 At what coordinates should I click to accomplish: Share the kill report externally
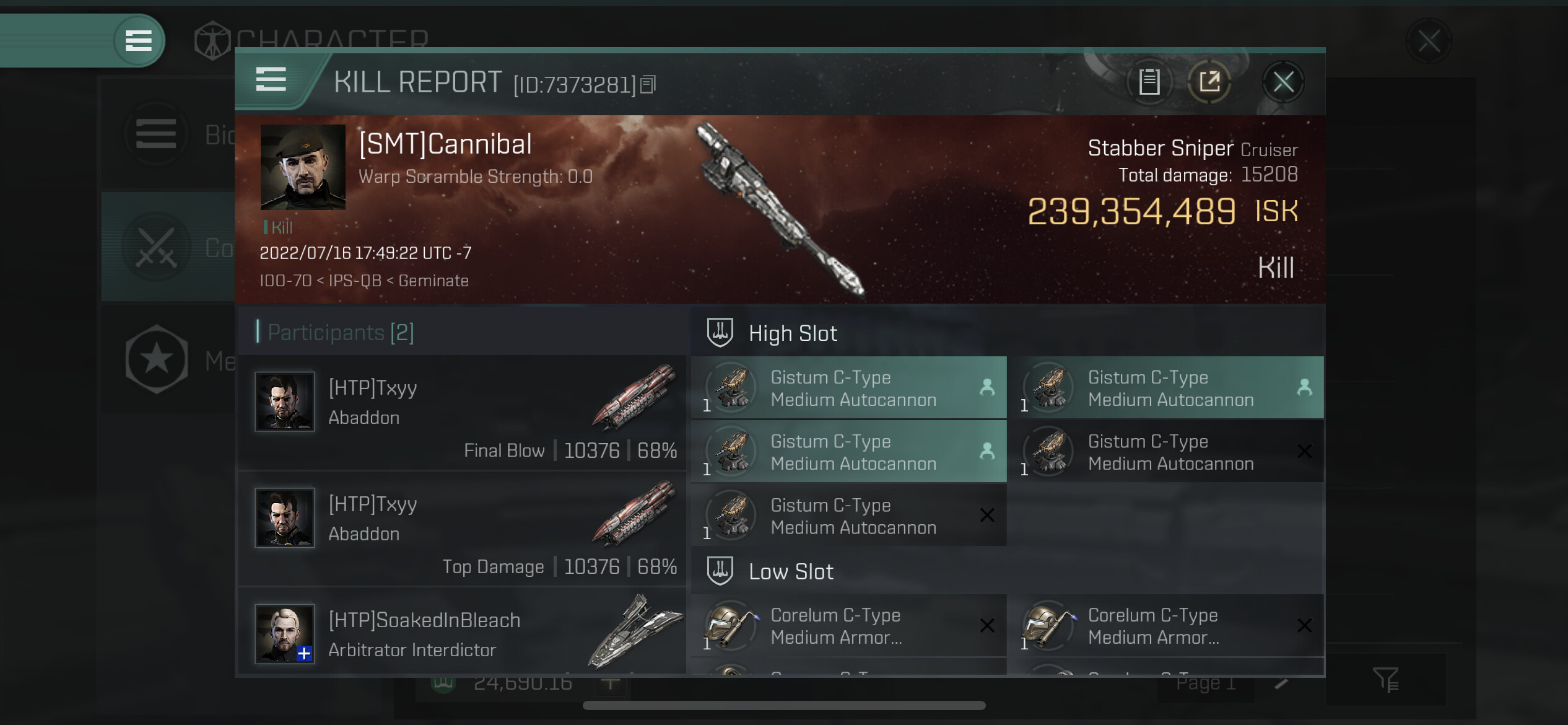[x=1209, y=82]
